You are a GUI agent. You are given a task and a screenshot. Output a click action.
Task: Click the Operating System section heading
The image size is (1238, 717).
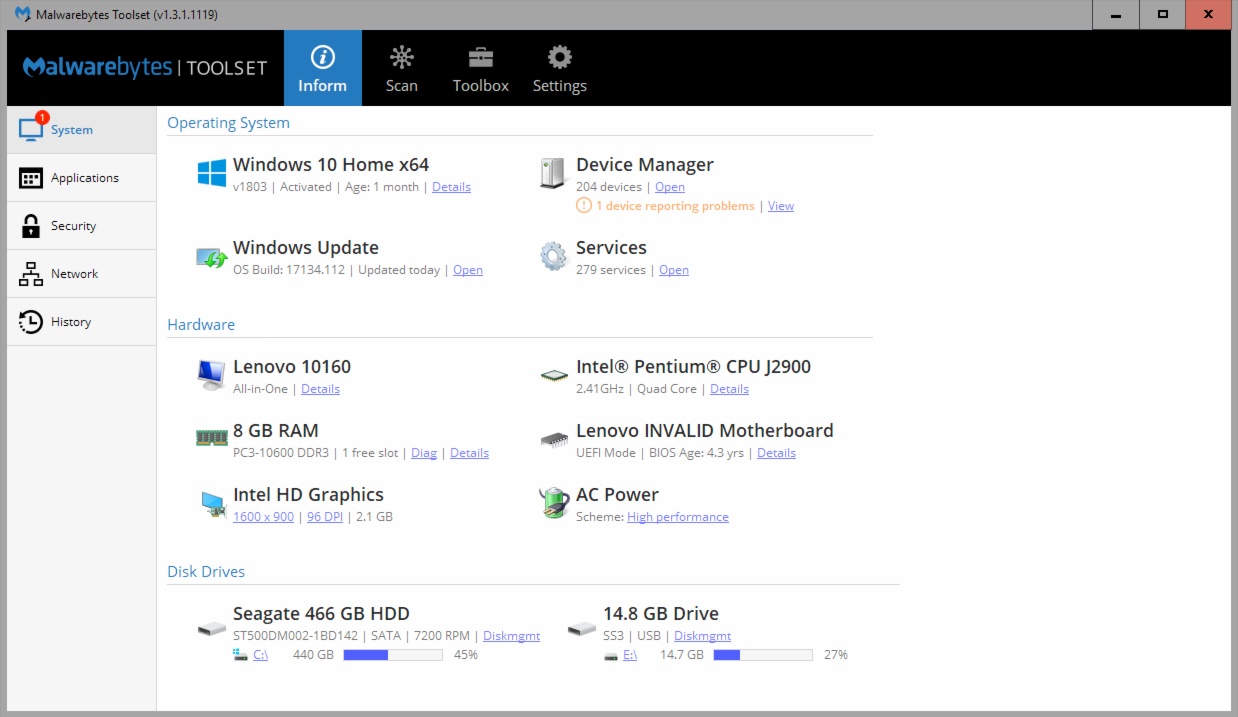(x=228, y=123)
